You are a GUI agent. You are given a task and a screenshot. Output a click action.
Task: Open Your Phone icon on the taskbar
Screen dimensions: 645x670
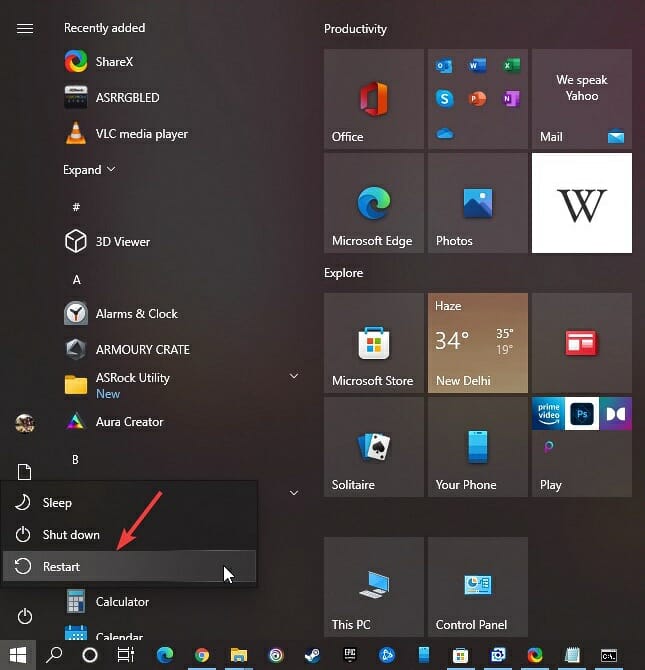click(424, 655)
